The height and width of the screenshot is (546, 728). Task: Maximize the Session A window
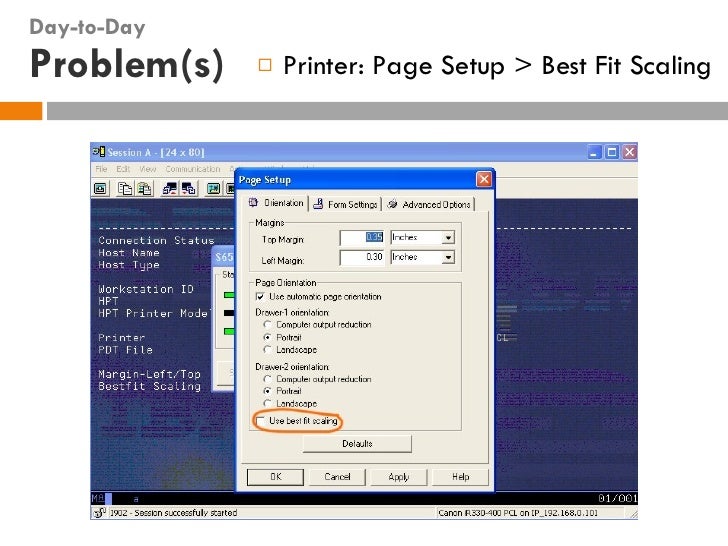coord(612,152)
